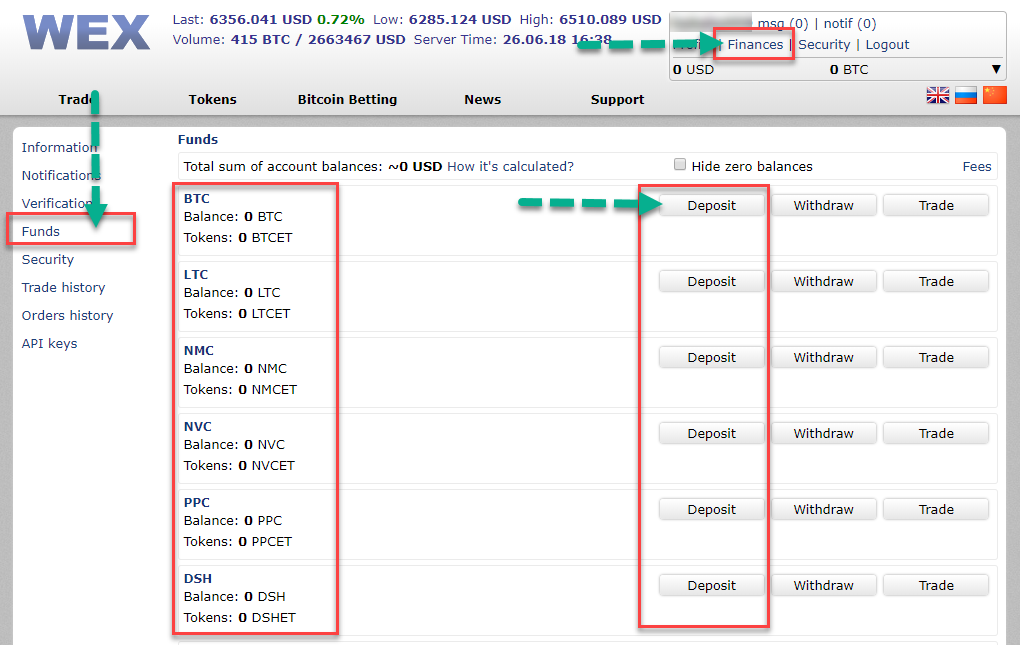The height and width of the screenshot is (645, 1020).
Task: Trade DSH
Action: point(936,586)
